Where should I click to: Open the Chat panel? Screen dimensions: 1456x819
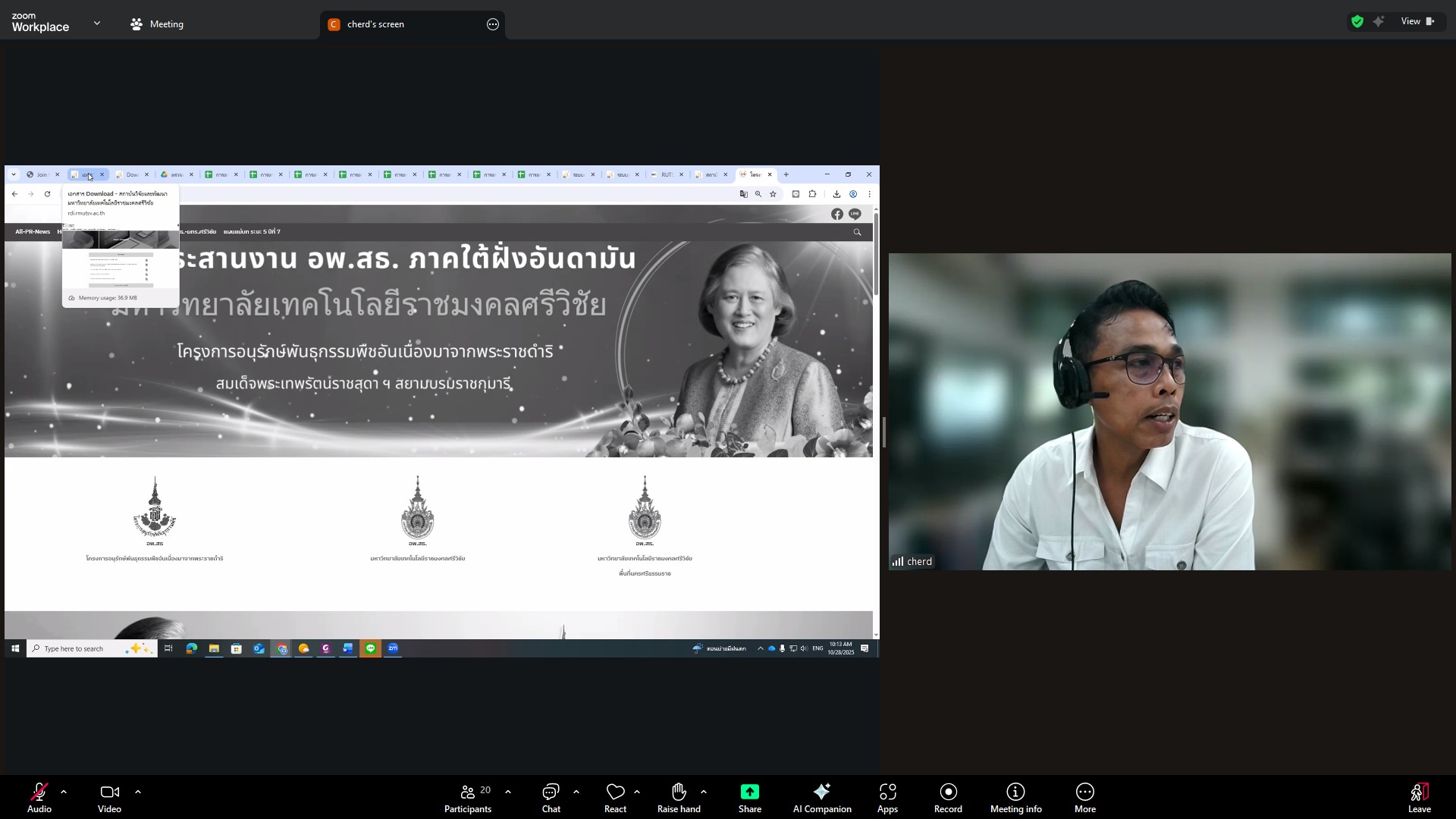(x=551, y=792)
